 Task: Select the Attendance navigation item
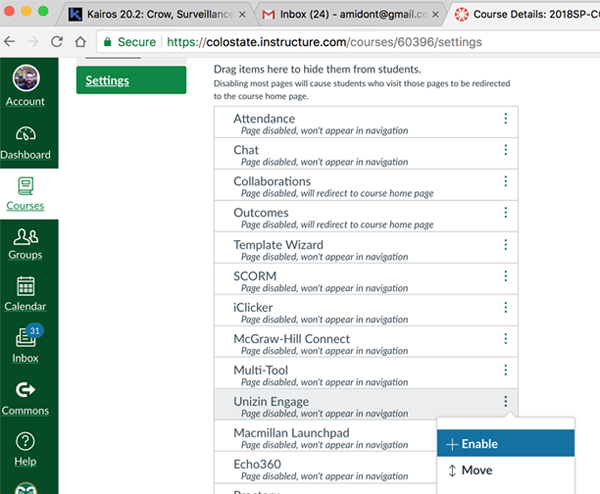(366, 122)
